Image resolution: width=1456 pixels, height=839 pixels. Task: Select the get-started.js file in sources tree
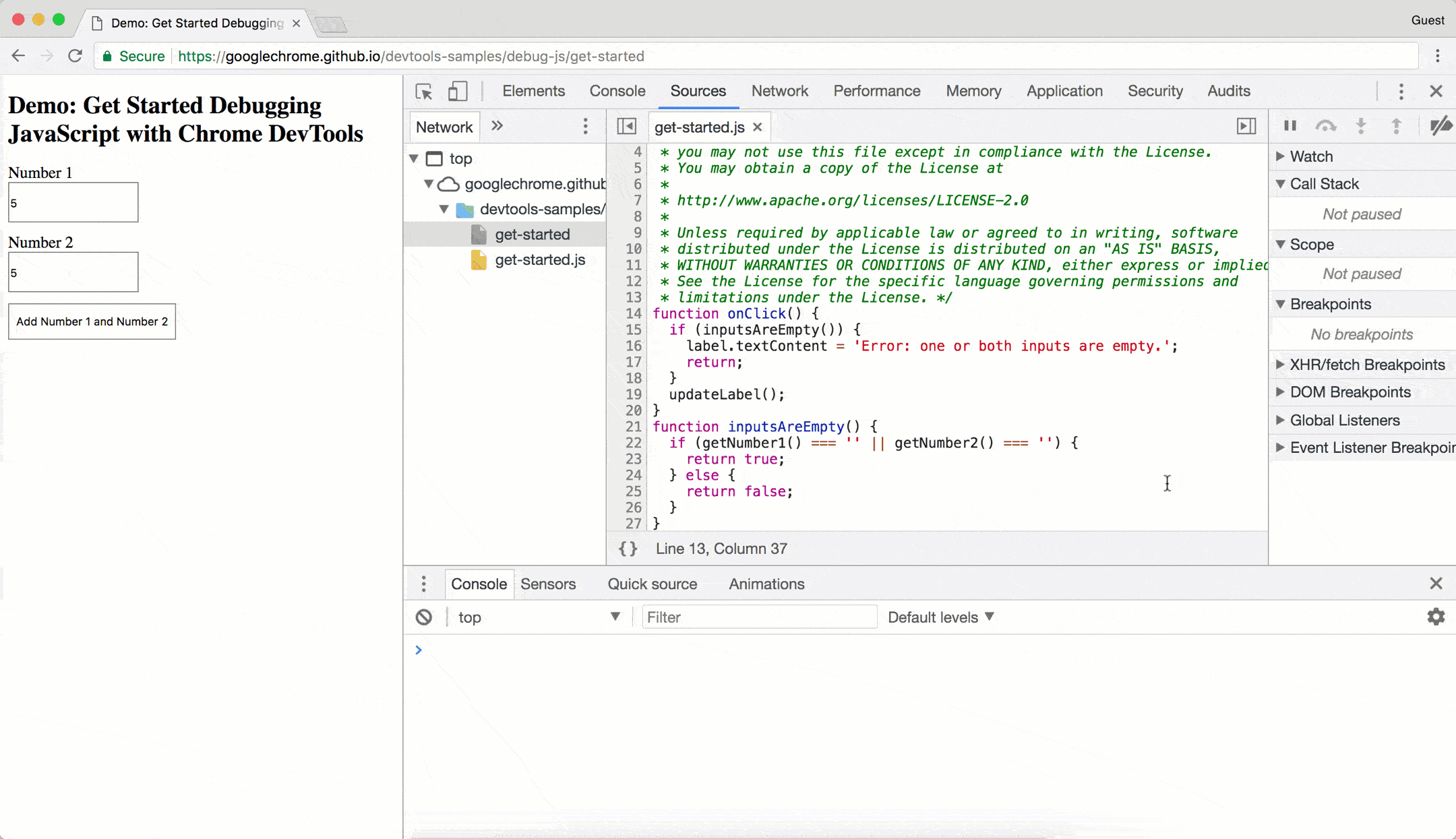540,260
